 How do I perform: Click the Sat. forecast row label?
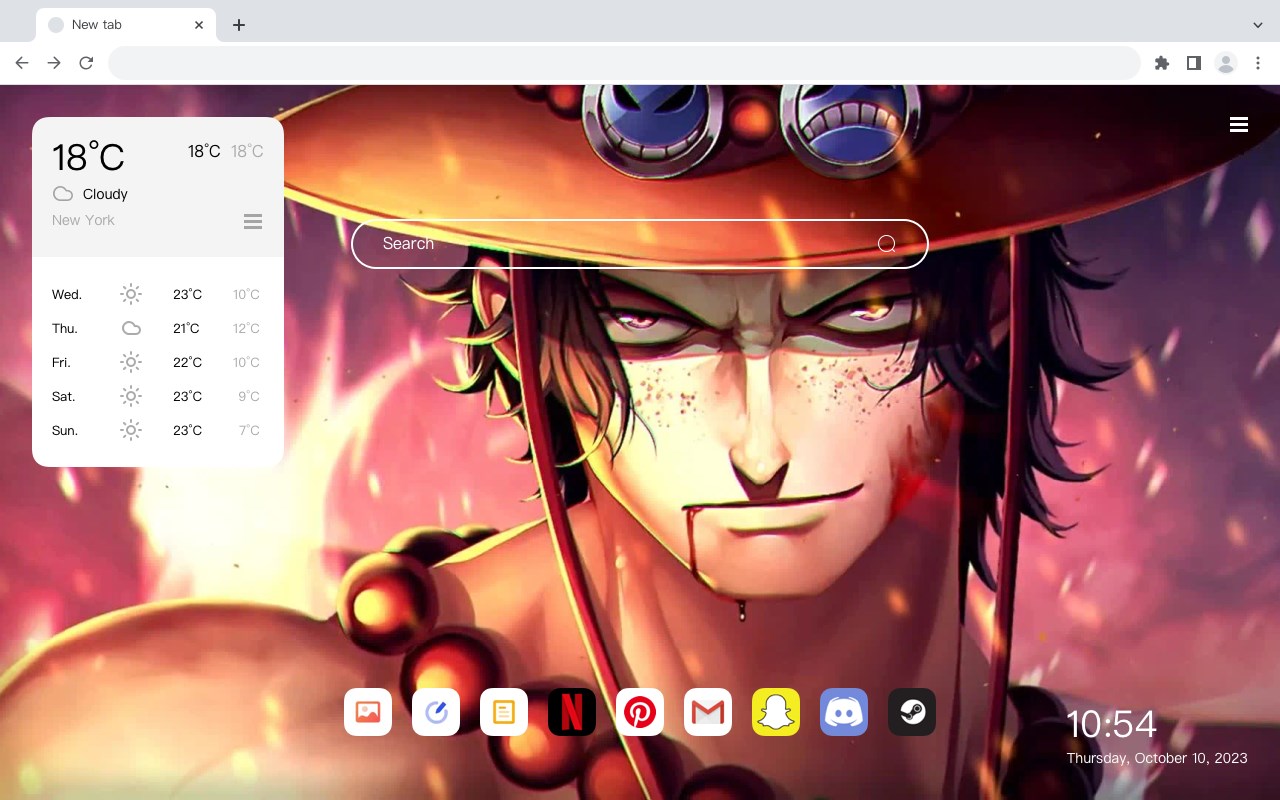click(64, 396)
